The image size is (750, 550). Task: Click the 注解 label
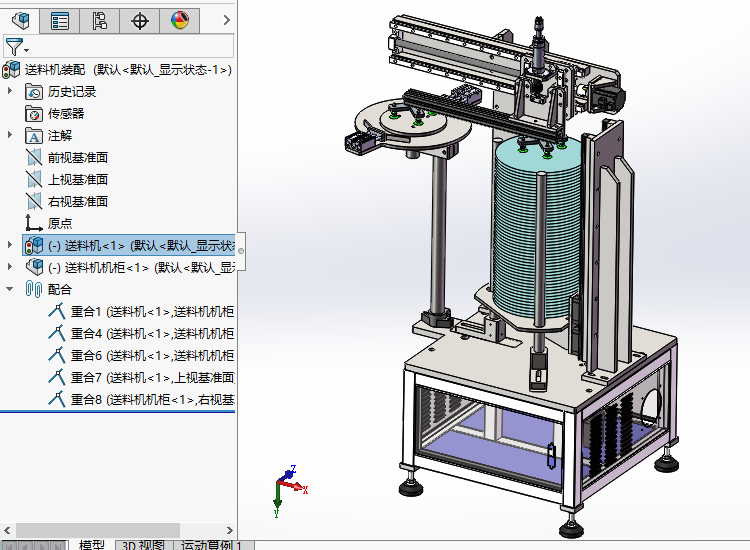[60, 135]
